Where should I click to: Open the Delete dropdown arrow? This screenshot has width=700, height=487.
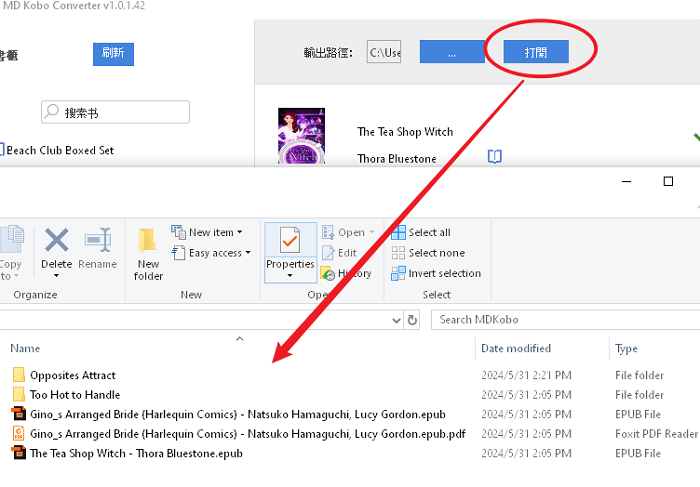[x=56, y=276]
